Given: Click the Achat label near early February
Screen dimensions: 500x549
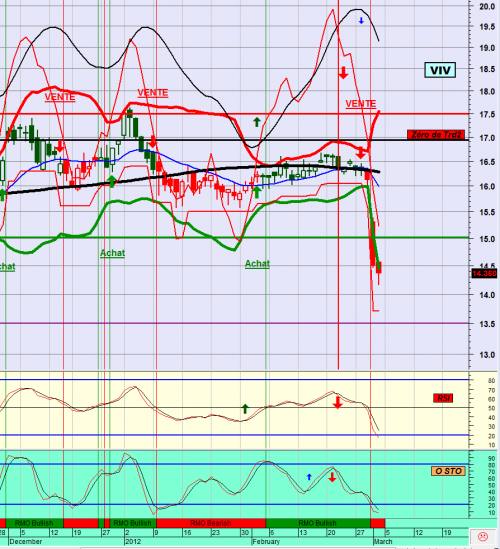Looking at the screenshot, I should [257, 264].
